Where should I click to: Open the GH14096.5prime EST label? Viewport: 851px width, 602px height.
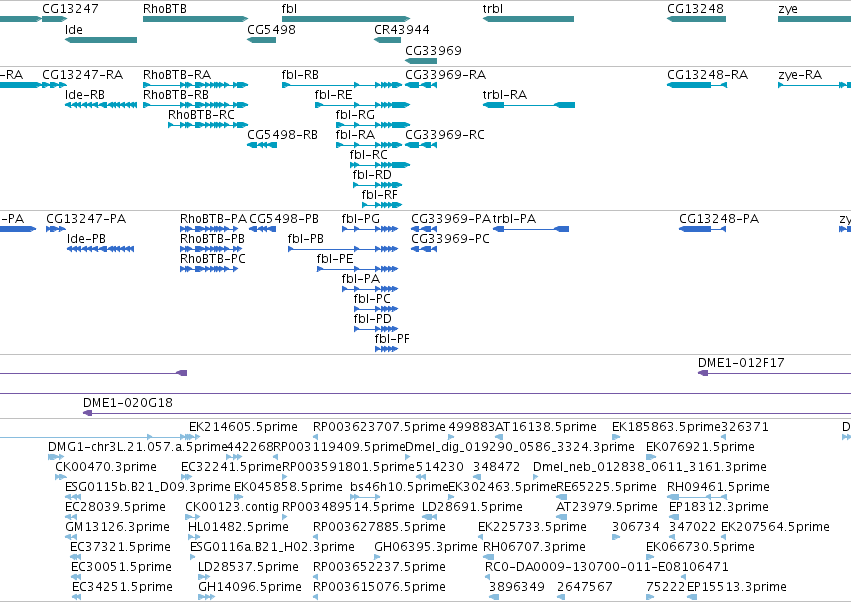[249, 587]
